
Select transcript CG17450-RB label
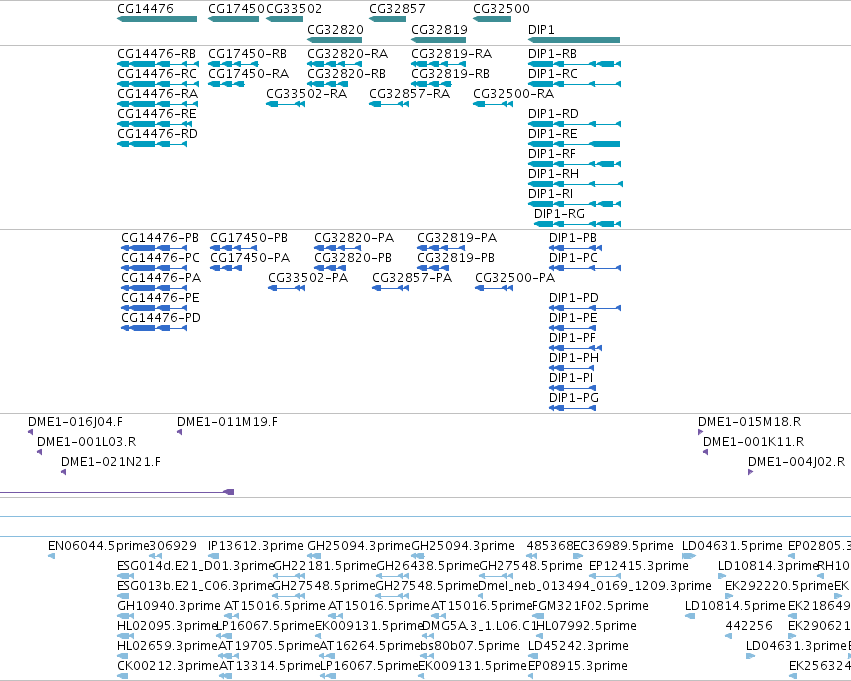point(247,54)
